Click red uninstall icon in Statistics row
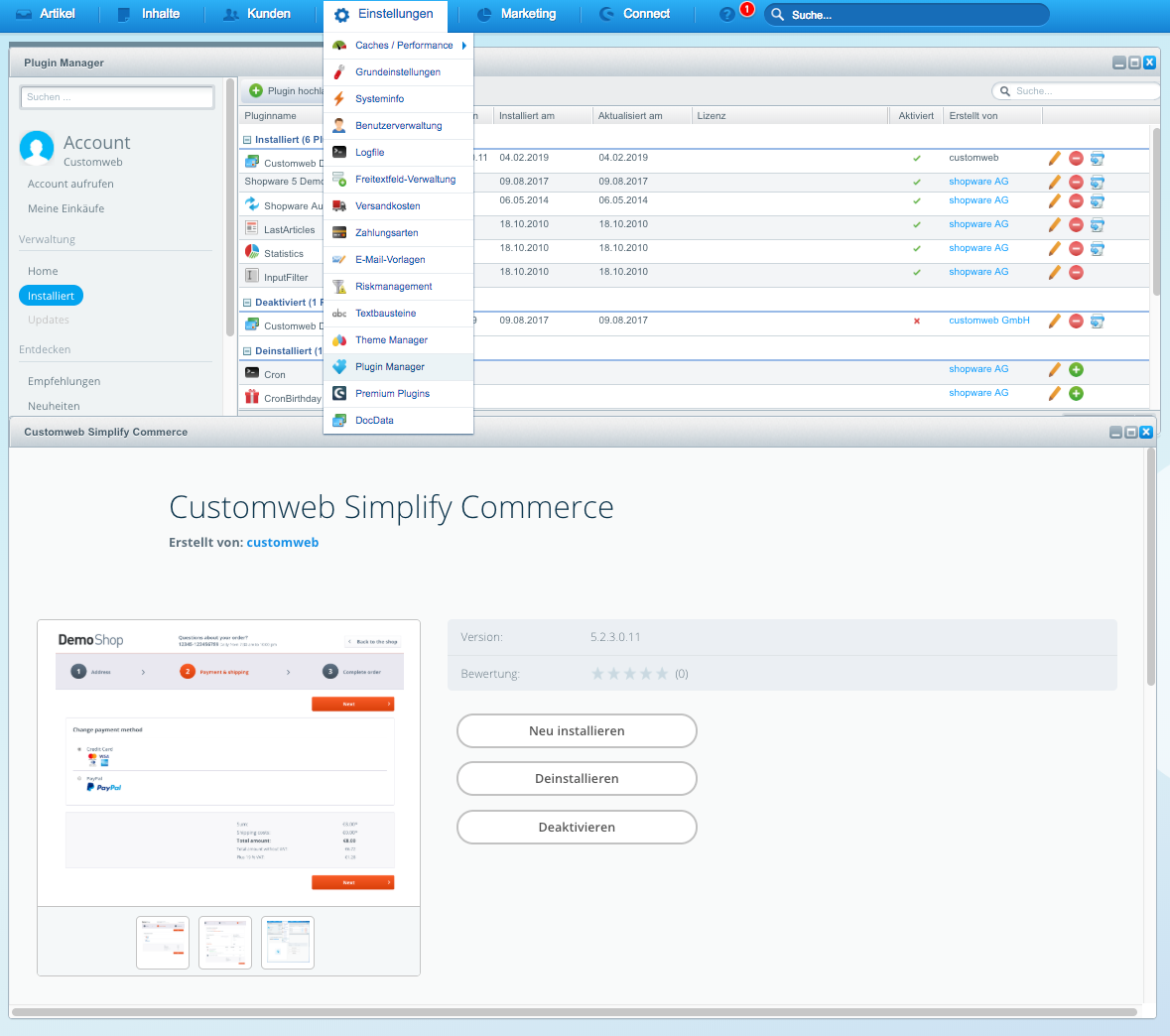1170x1036 pixels. click(1076, 248)
